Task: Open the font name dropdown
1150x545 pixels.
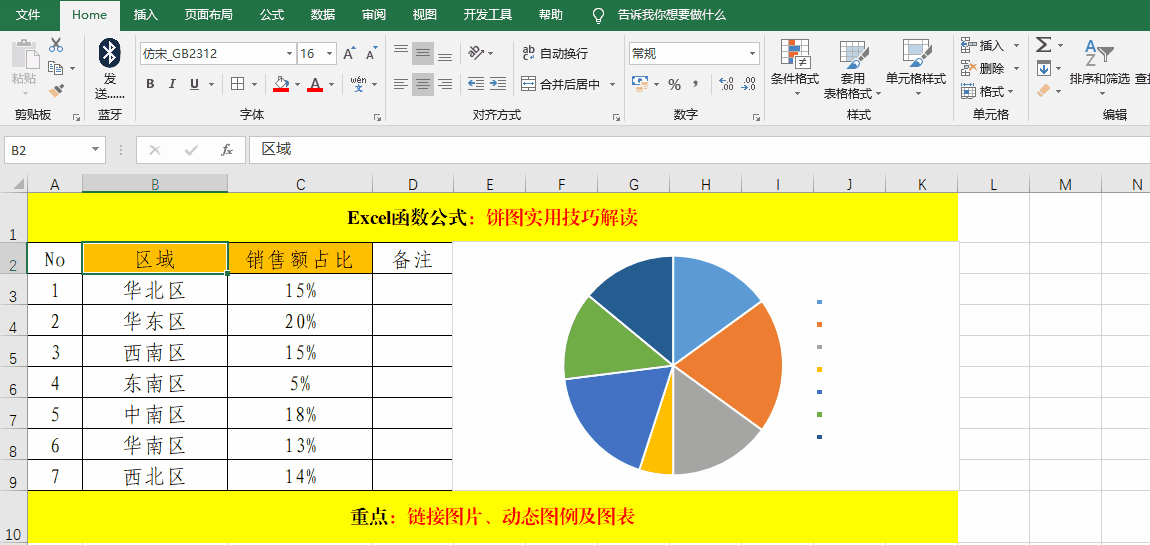Action: click(x=289, y=54)
